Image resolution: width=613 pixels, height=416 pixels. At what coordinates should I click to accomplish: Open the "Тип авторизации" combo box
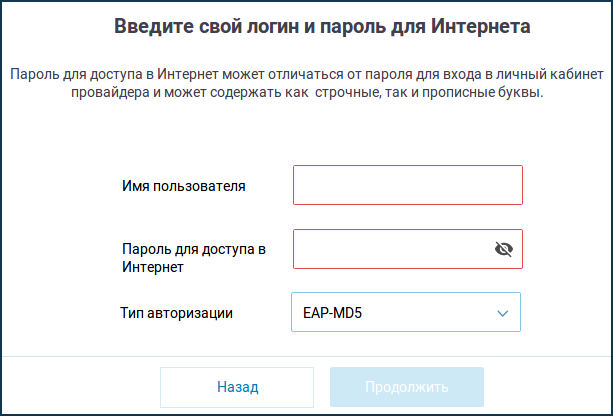pos(406,312)
